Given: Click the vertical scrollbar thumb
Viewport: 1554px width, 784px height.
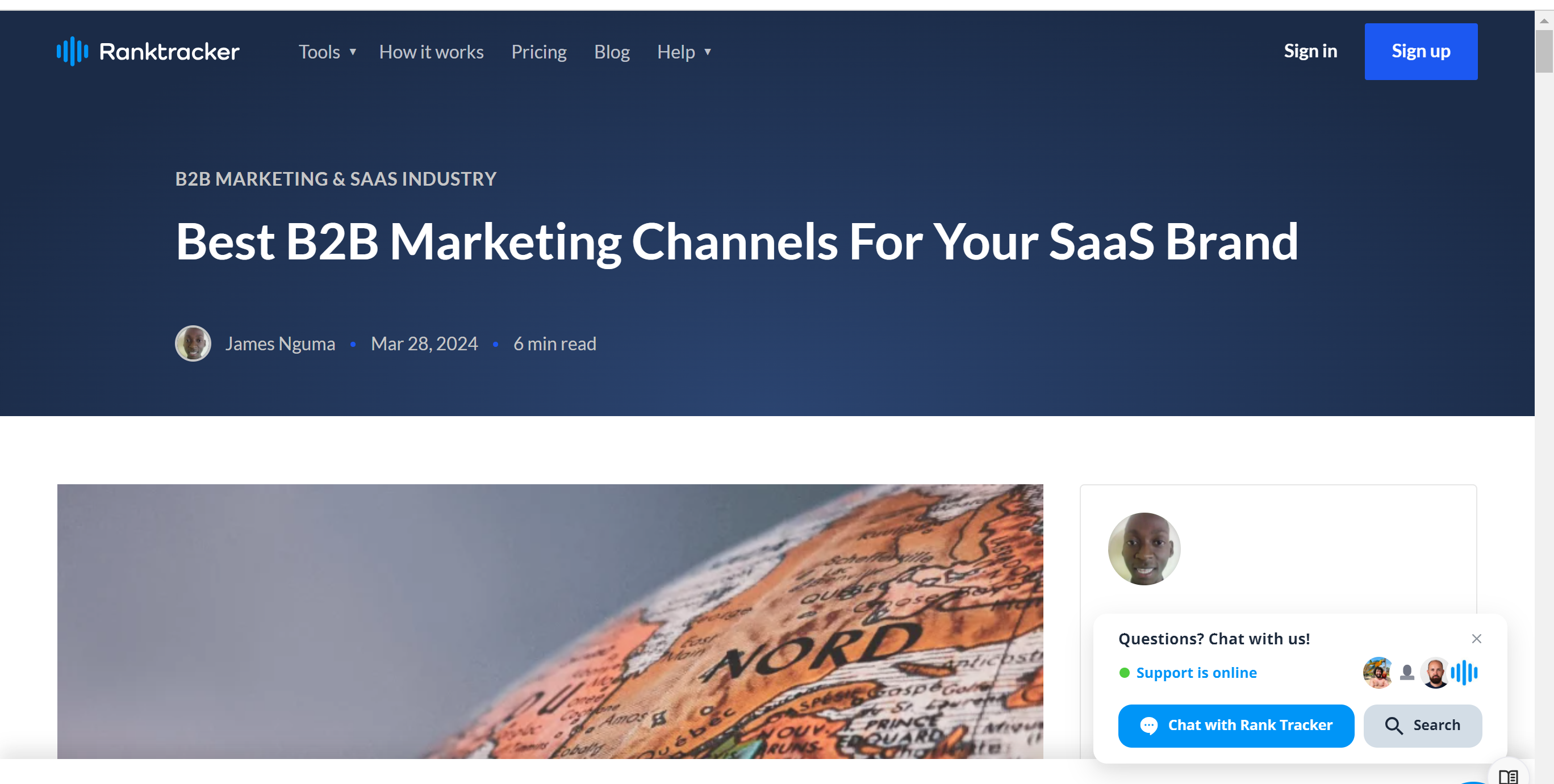Looking at the screenshot, I should [x=1544, y=51].
